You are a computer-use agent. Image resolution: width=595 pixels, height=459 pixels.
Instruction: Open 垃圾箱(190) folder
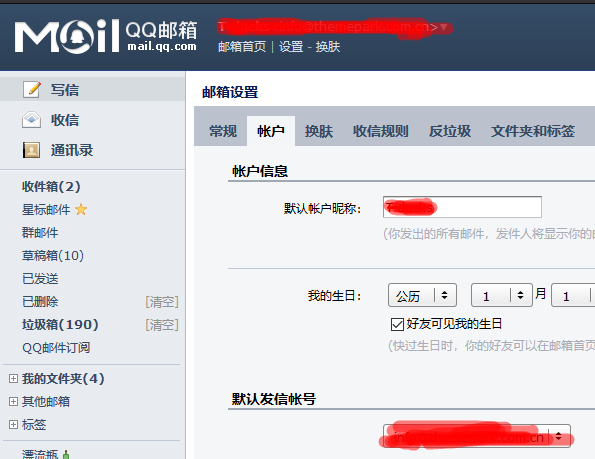click(60, 325)
